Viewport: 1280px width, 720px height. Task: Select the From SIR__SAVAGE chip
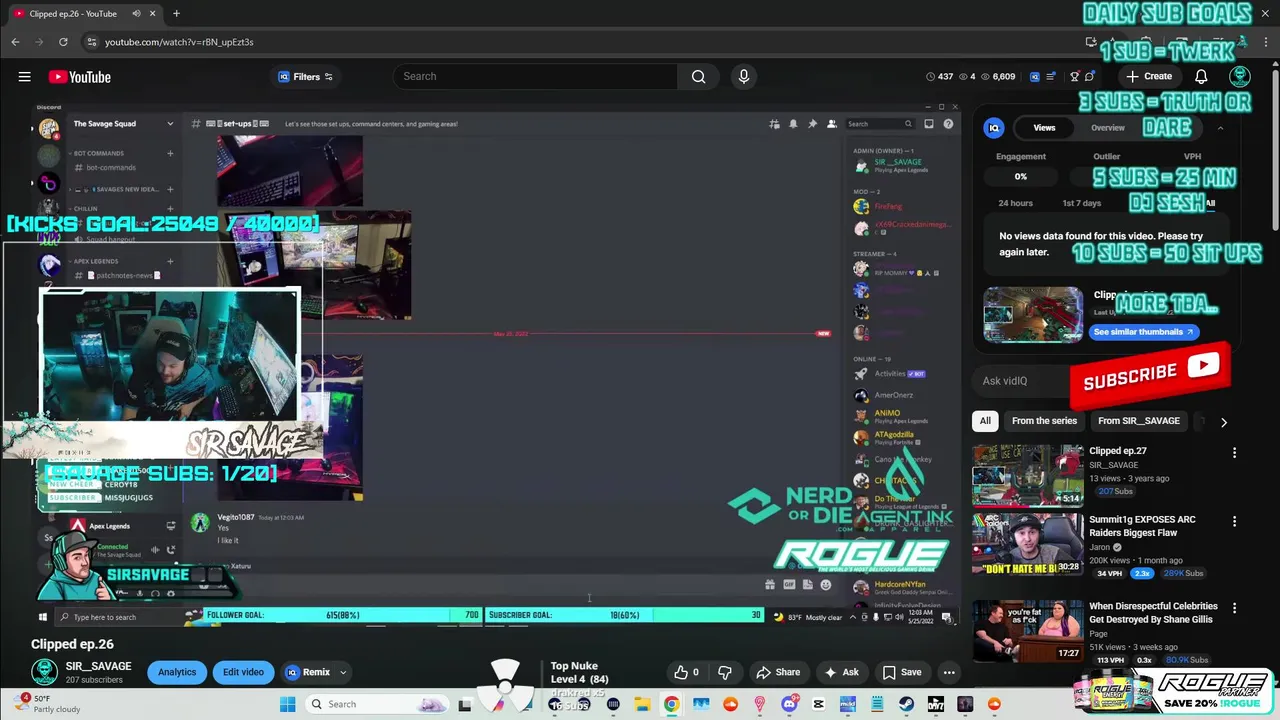coord(1139,421)
